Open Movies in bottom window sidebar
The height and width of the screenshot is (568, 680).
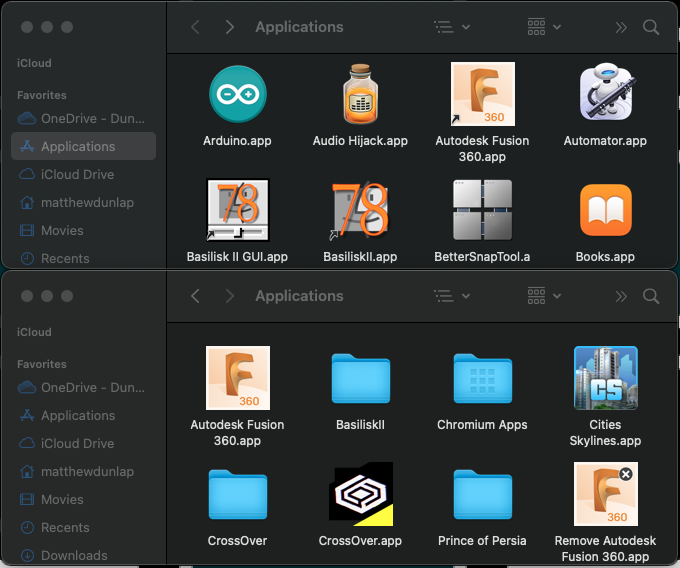(83, 499)
